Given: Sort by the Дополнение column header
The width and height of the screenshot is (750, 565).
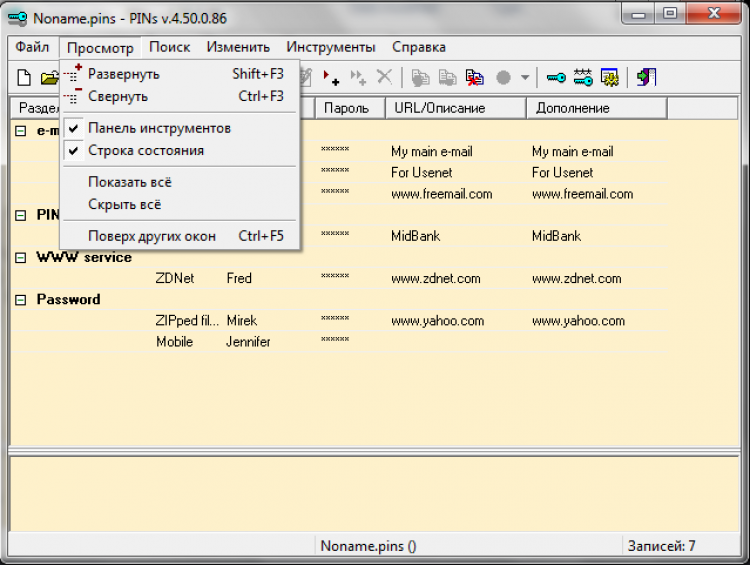Looking at the screenshot, I should [596, 108].
